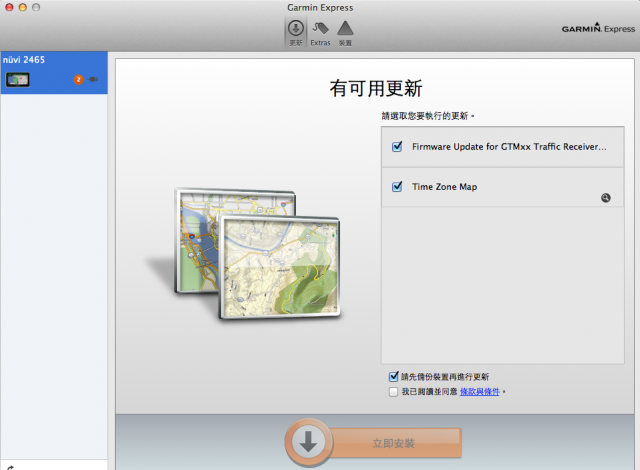This screenshot has height=470, width=640.
Task: Open the Device triangle toolbar tab
Action: click(x=345, y=33)
